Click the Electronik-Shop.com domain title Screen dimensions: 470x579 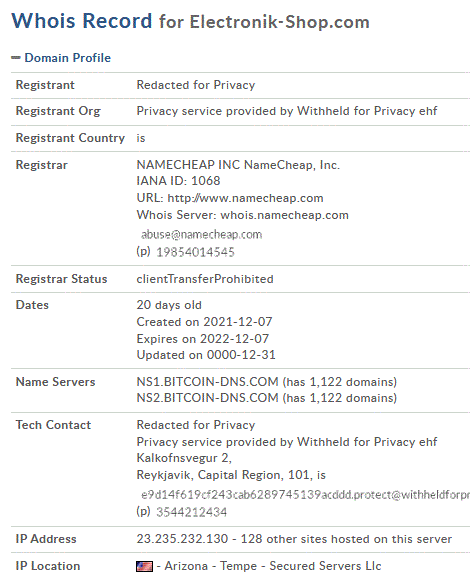pos(279,22)
